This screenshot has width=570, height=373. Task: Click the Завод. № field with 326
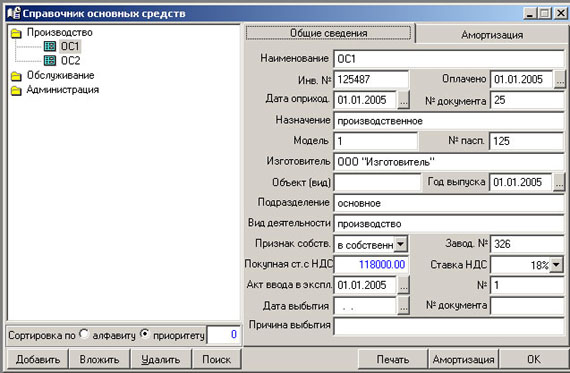point(527,244)
